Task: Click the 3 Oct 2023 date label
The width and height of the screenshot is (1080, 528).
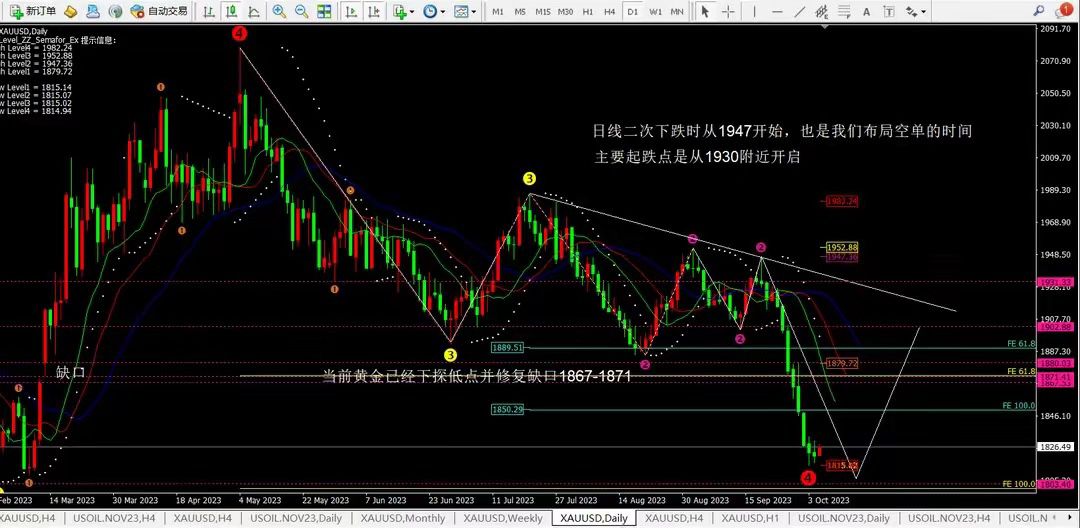Action: point(829,500)
